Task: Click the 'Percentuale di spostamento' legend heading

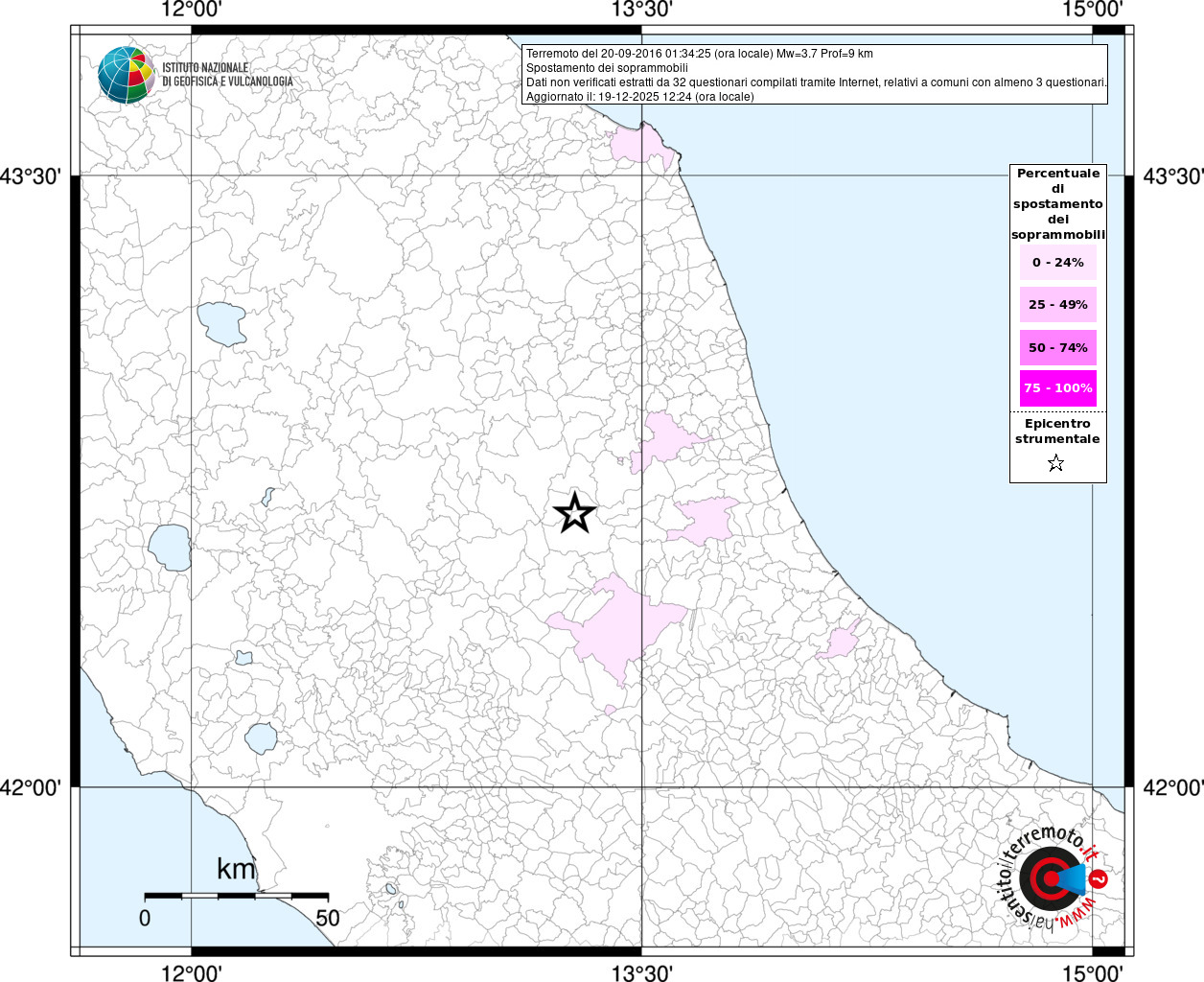Action: 1058,203
